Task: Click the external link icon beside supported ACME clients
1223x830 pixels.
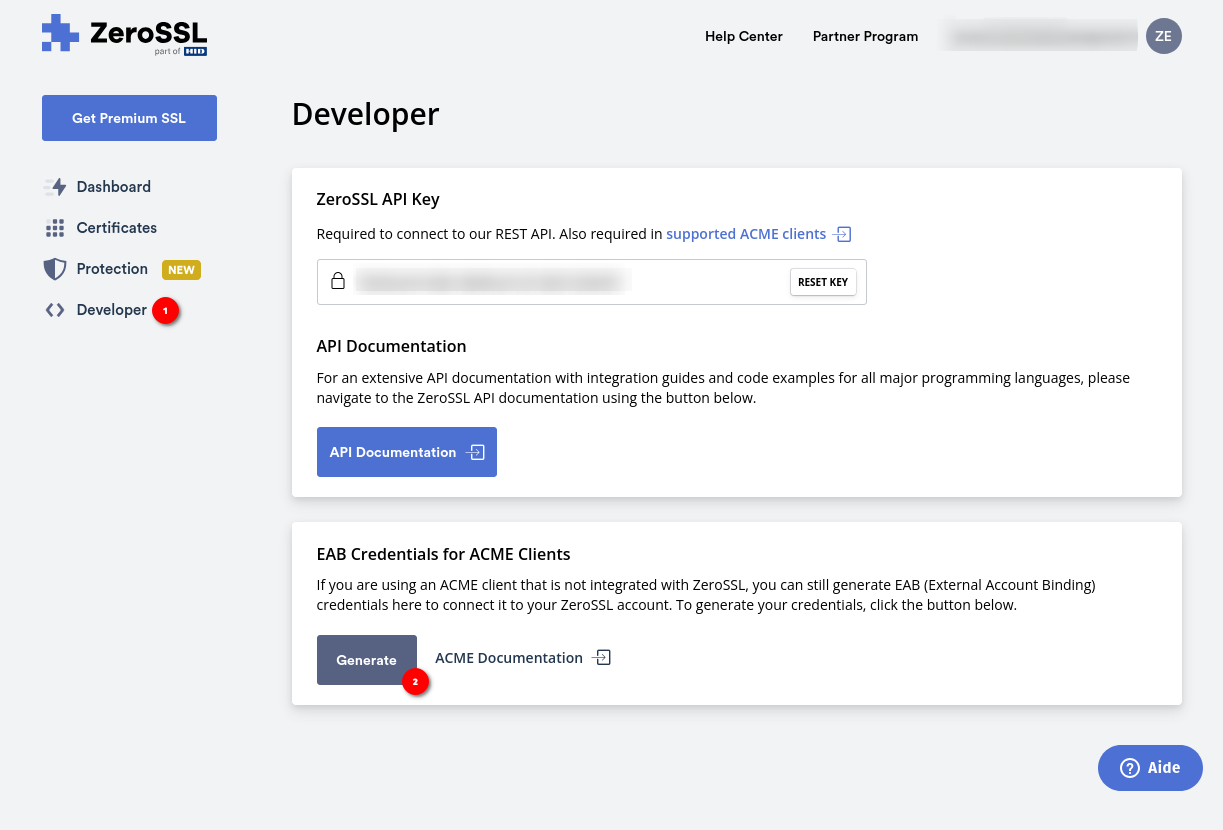Action: 842,234
